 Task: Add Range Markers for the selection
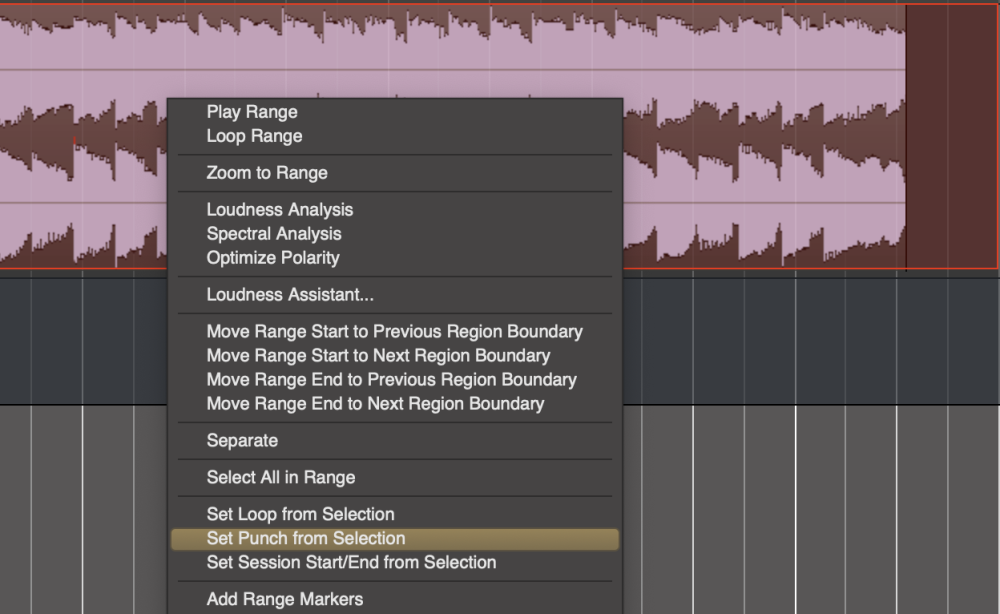[286, 598]
